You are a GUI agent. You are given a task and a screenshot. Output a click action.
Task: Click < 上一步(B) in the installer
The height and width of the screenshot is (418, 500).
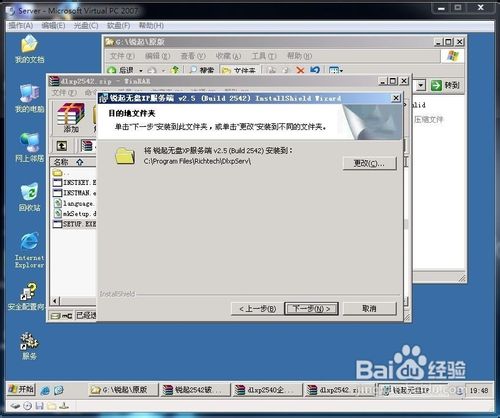(257, 309)
